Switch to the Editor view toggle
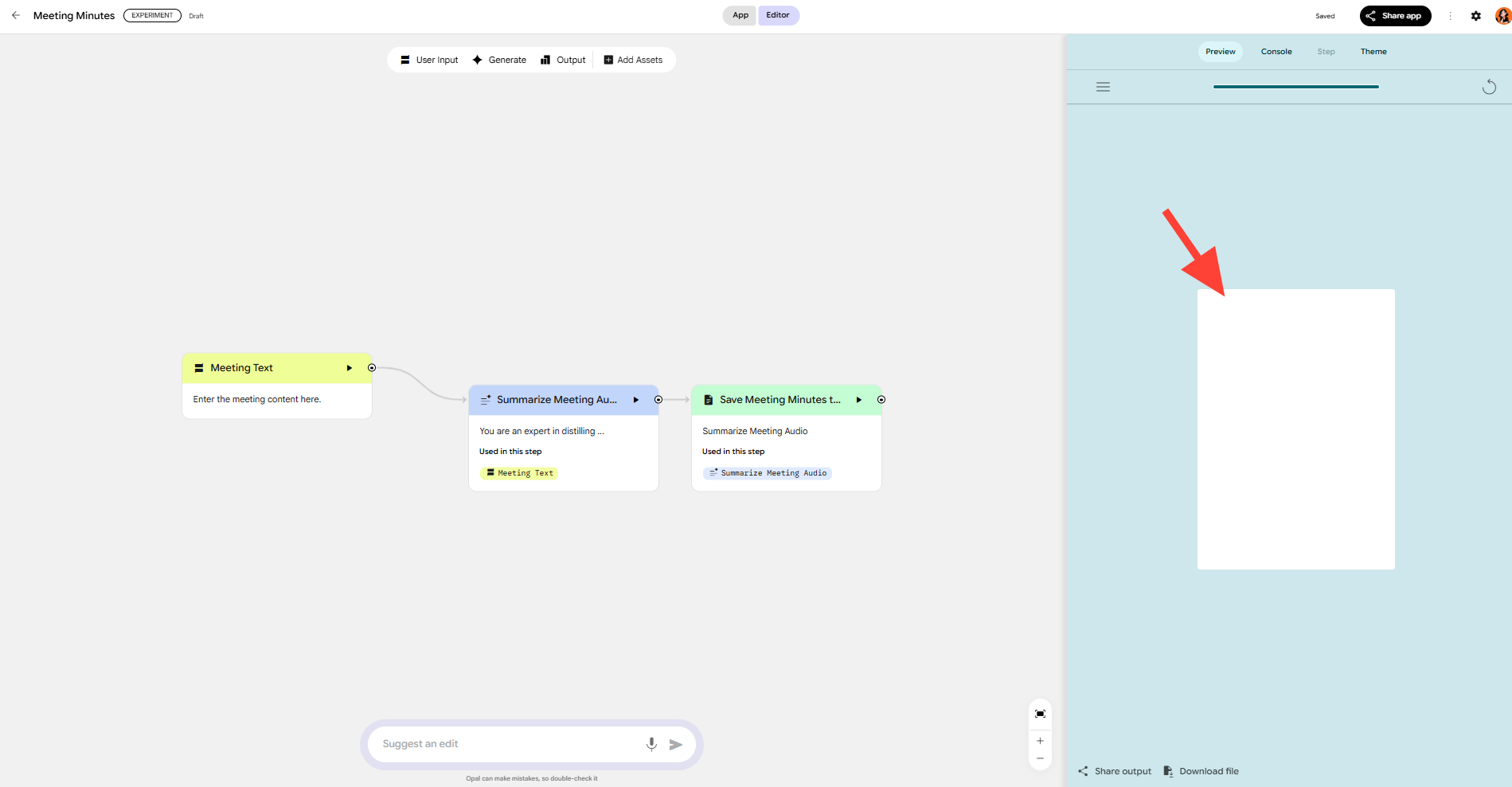This screenshot has height=787, width=1512. click(x=778, y=15)
